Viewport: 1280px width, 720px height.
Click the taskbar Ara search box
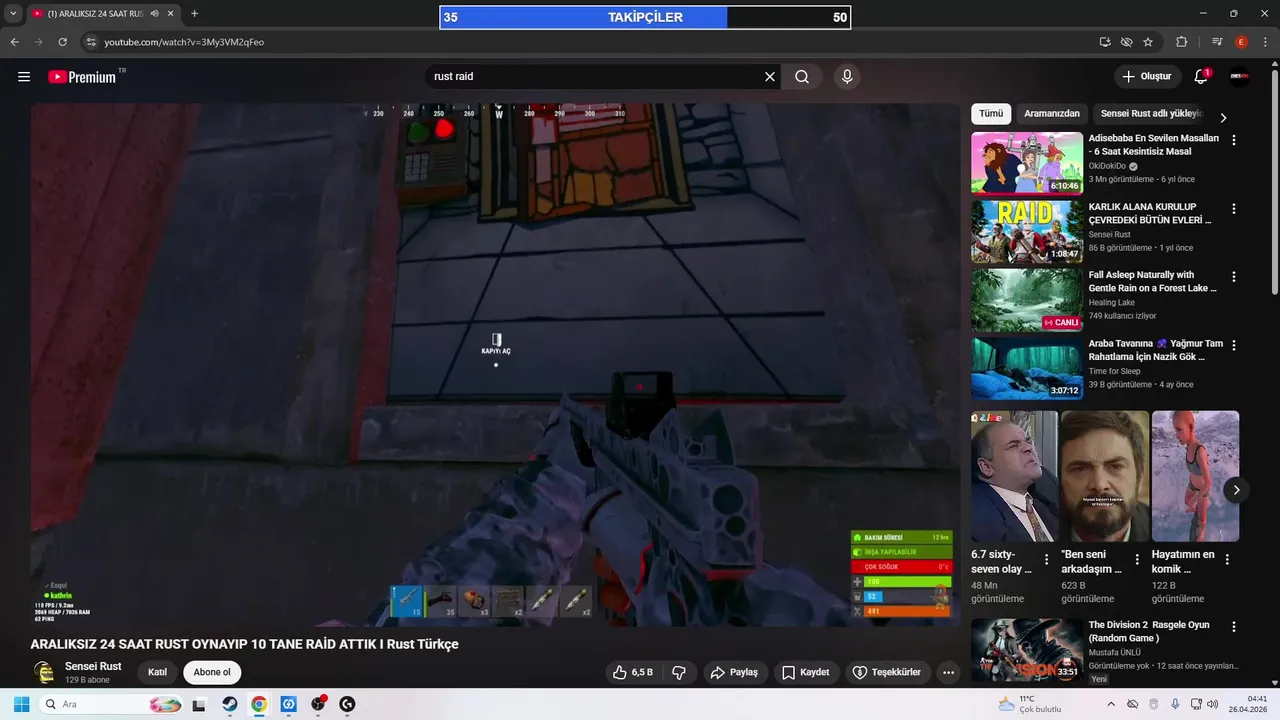pos(112,704)
